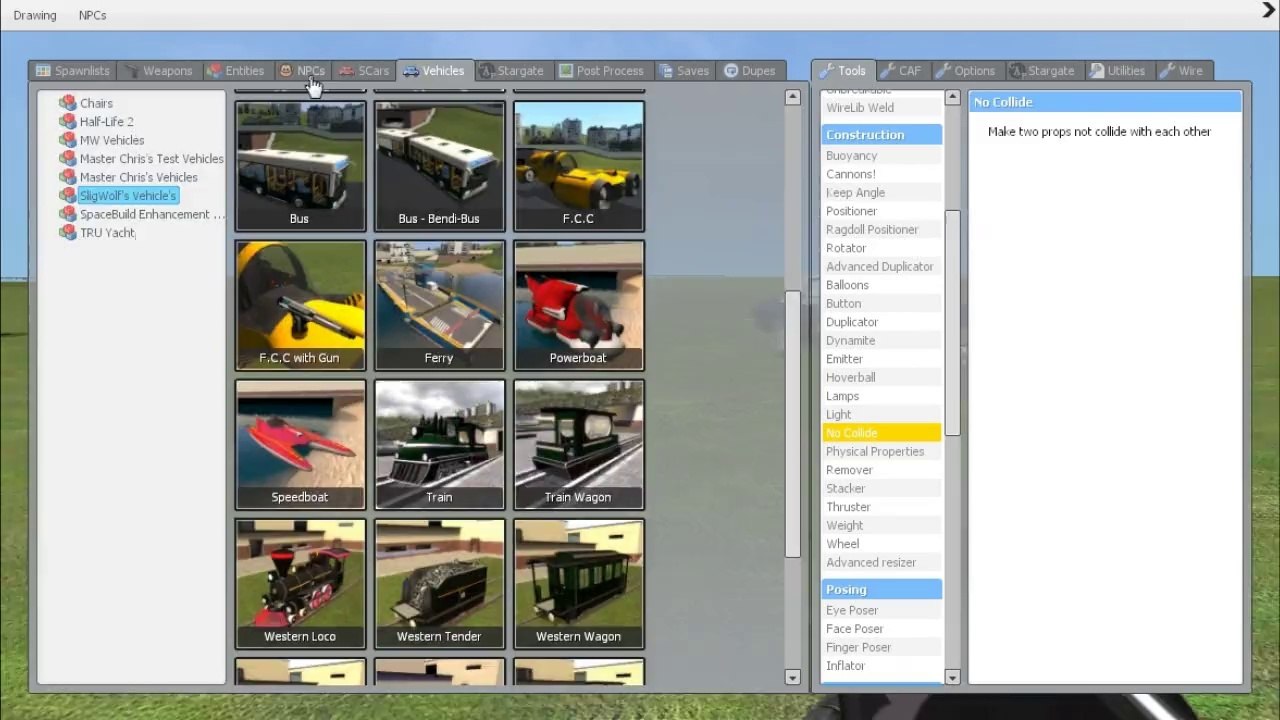Select the Buoyancy tool

click(882, 156)
